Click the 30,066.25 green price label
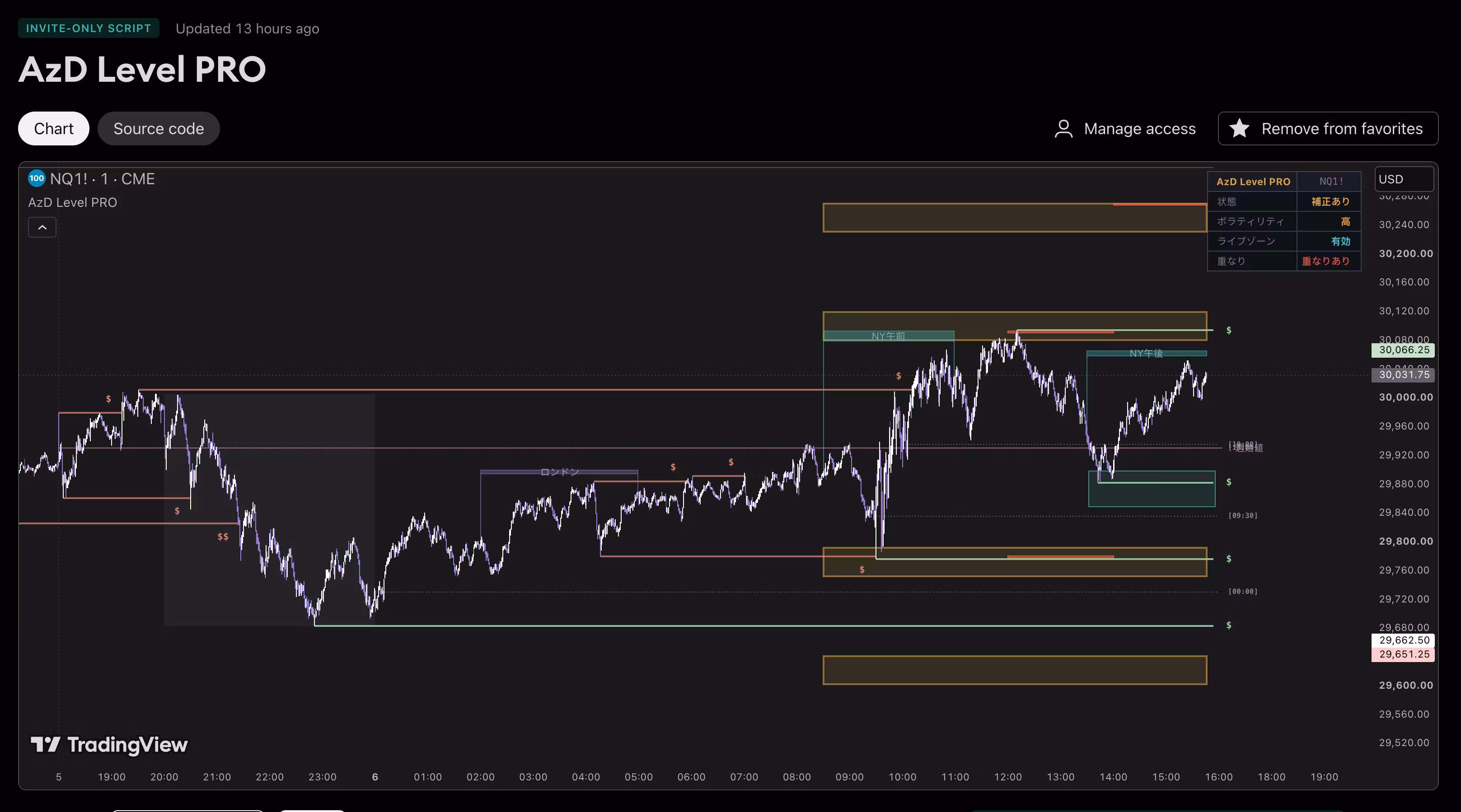The height and width of the screenshot is (812, 1461). point(1403,350)
